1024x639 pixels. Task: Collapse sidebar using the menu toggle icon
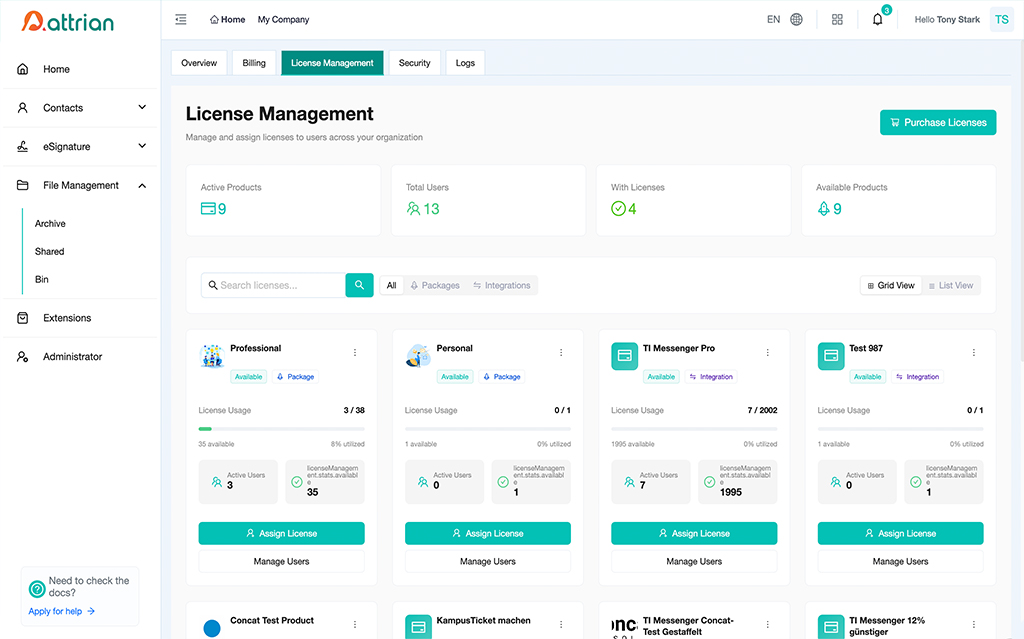click(181, 19)
